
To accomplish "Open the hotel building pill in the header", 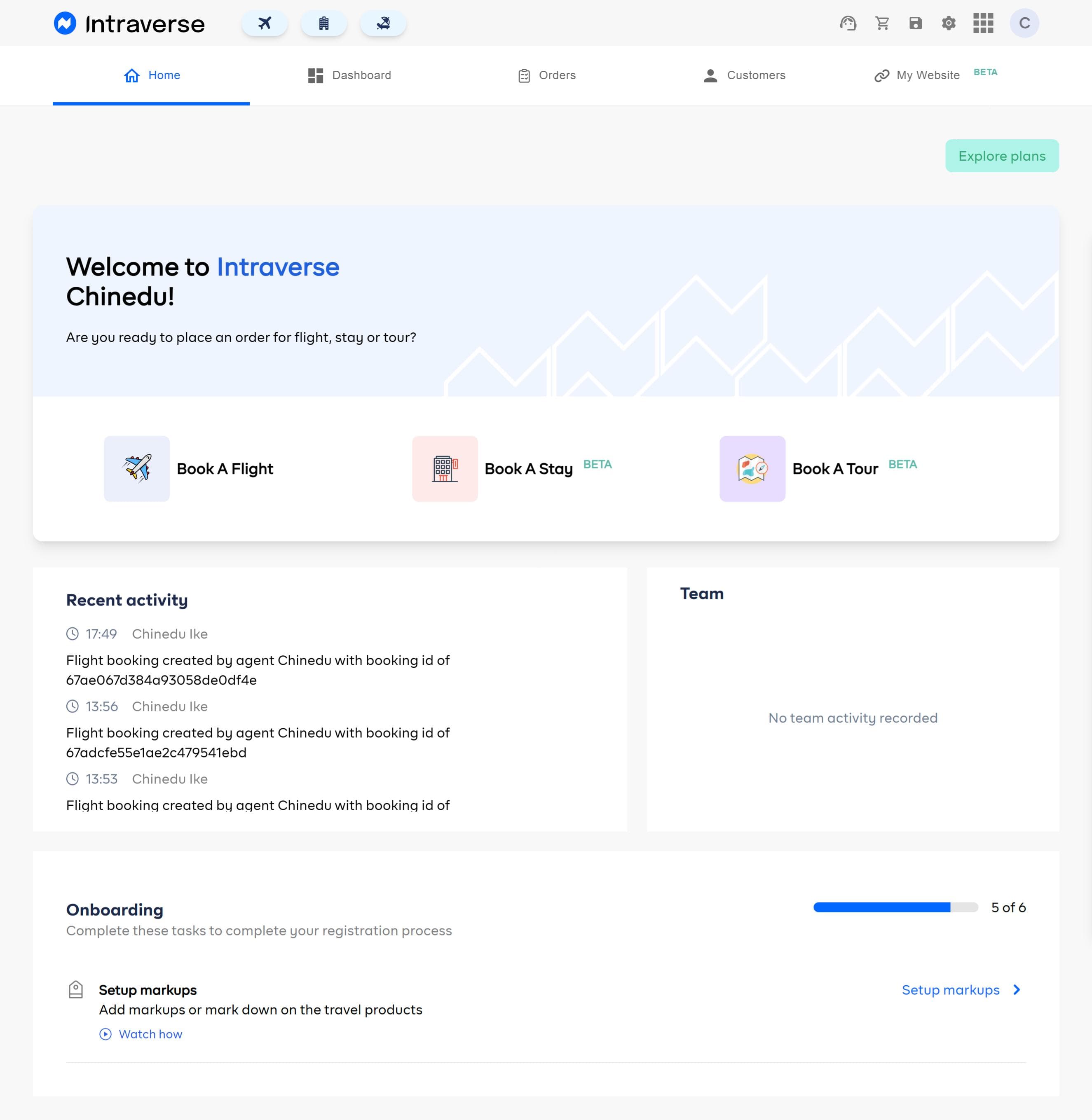I will click(x=324, y=23).
